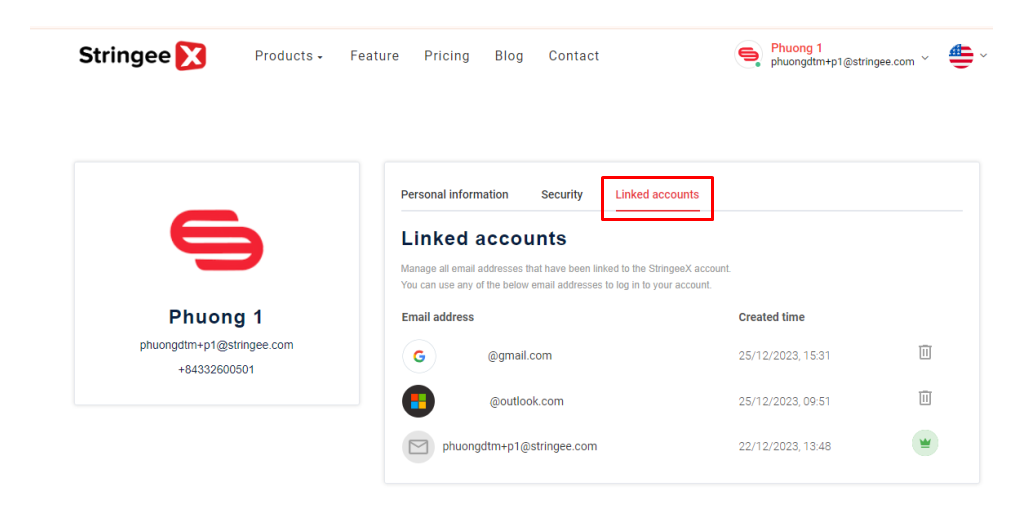This screenshot has width=1030, height=523.
Task: Click the envelope email account icon
Action: click(419, 447)
